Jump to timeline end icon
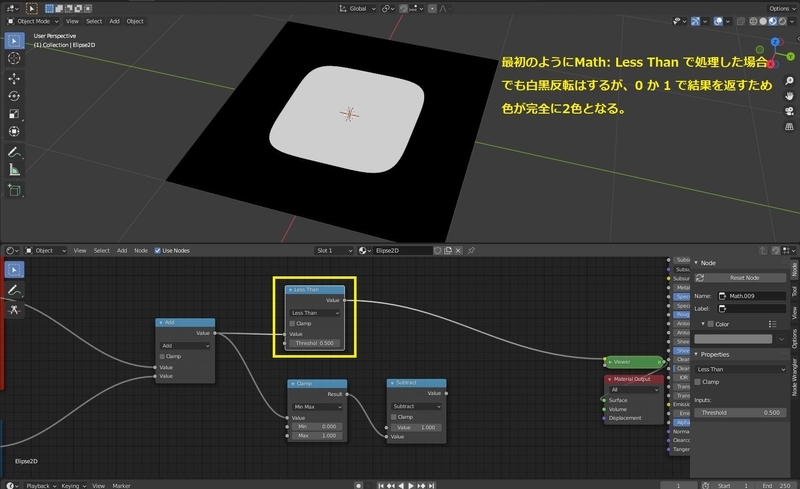This screenshot has height=489, width=800. point(432,485)
